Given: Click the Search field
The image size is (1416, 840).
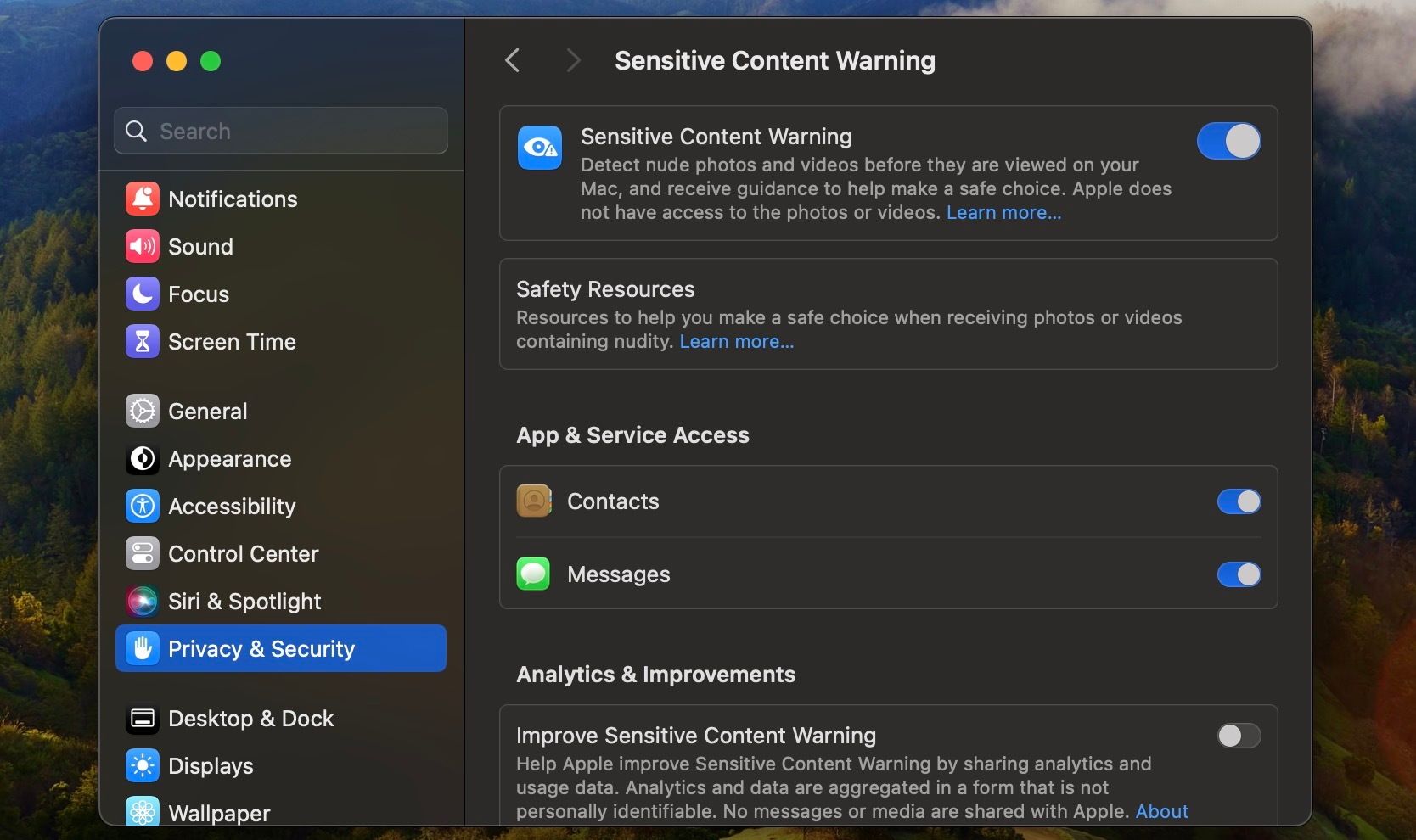Looking at the screenshot, I should 279,131.
